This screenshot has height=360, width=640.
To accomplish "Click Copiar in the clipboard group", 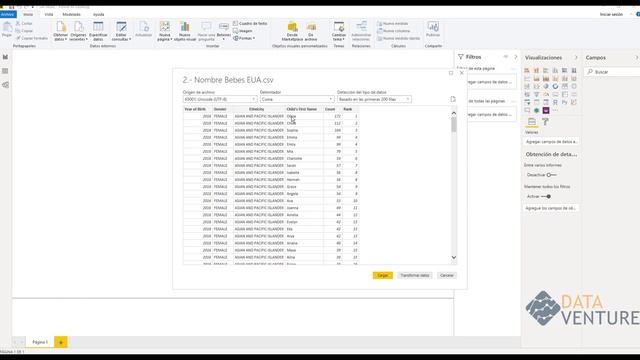I will point(24,31).
